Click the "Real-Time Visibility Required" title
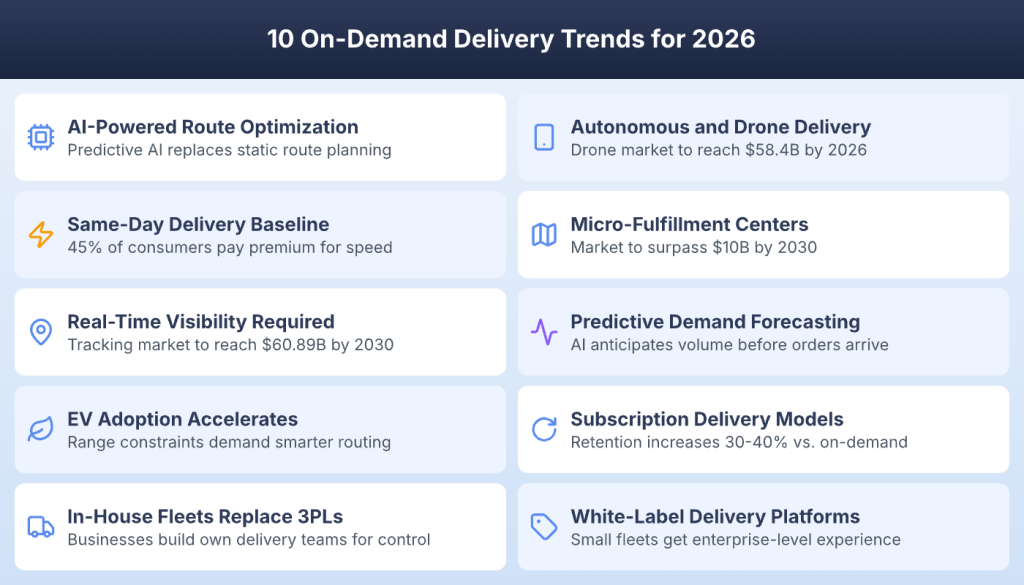This screenshot has width=1024, height=585. tap(201, 321)
